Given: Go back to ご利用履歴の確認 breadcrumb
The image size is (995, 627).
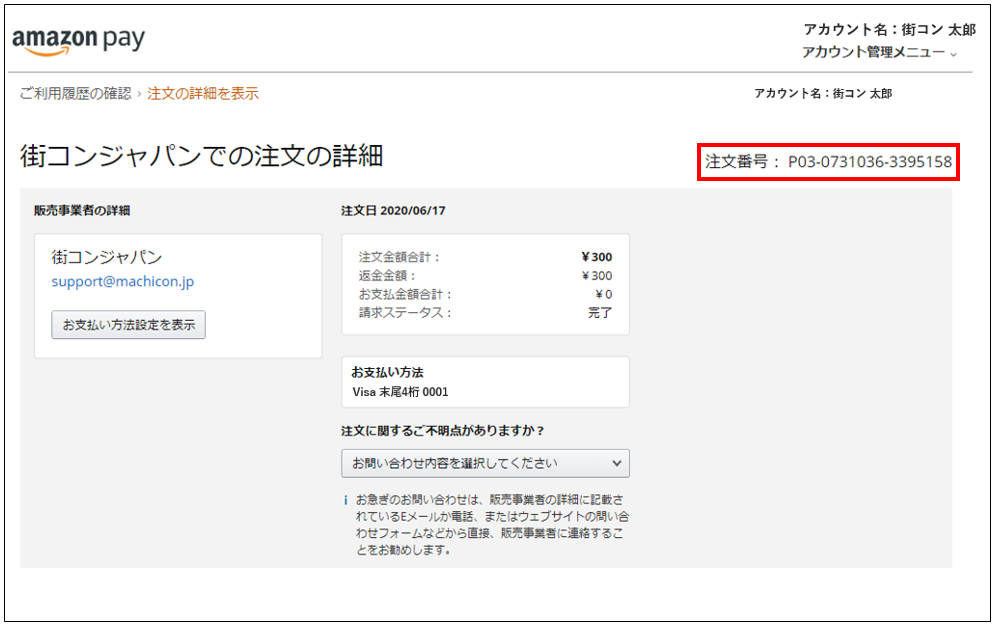Looking at the screenshot, I should point(76,93).
